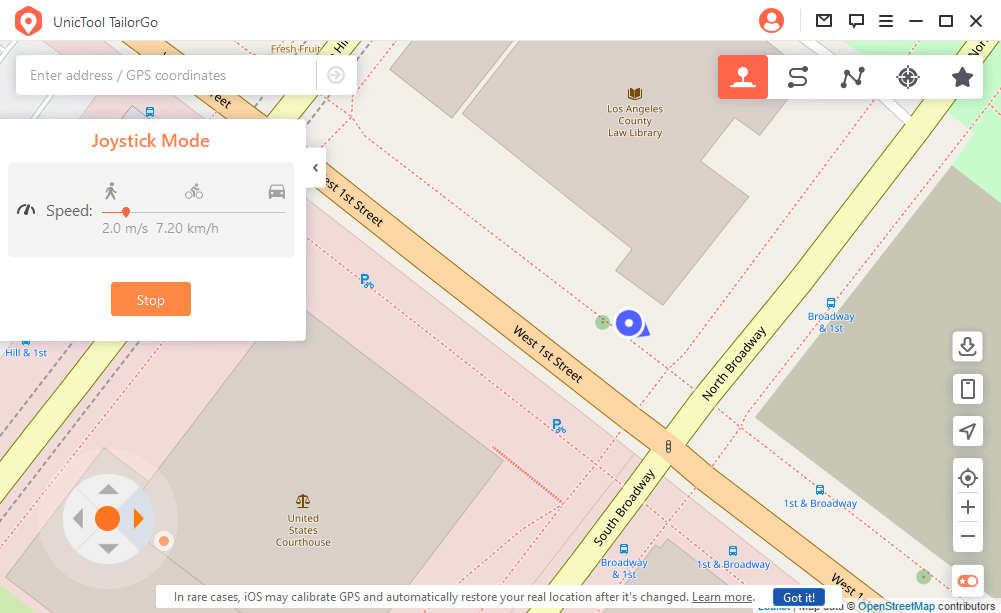
Task: Switch to Multi-Spot route mode
Action: click(852, 77)
